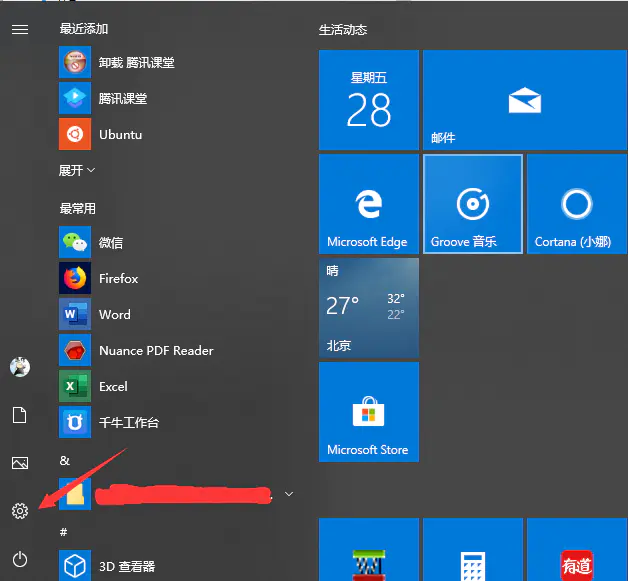This screenshot has height=581, width=628.
Task: Open the hamburger menu at top left
Action: coord(20,29)
